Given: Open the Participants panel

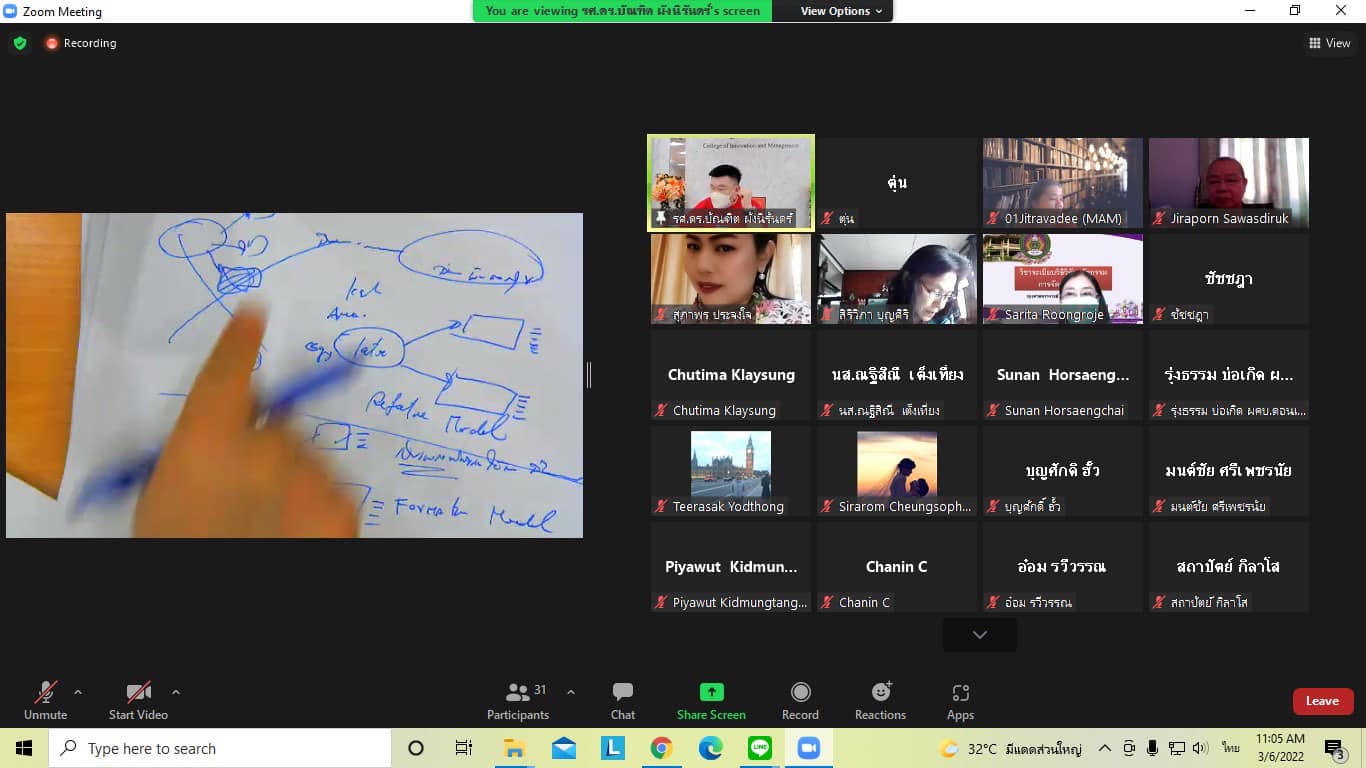Looking at the screenshot, I should 518,700.
